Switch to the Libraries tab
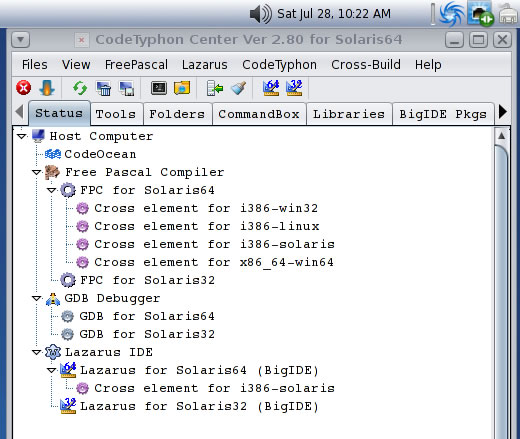This screenshot has height=439, width=520. coord(349,114)
